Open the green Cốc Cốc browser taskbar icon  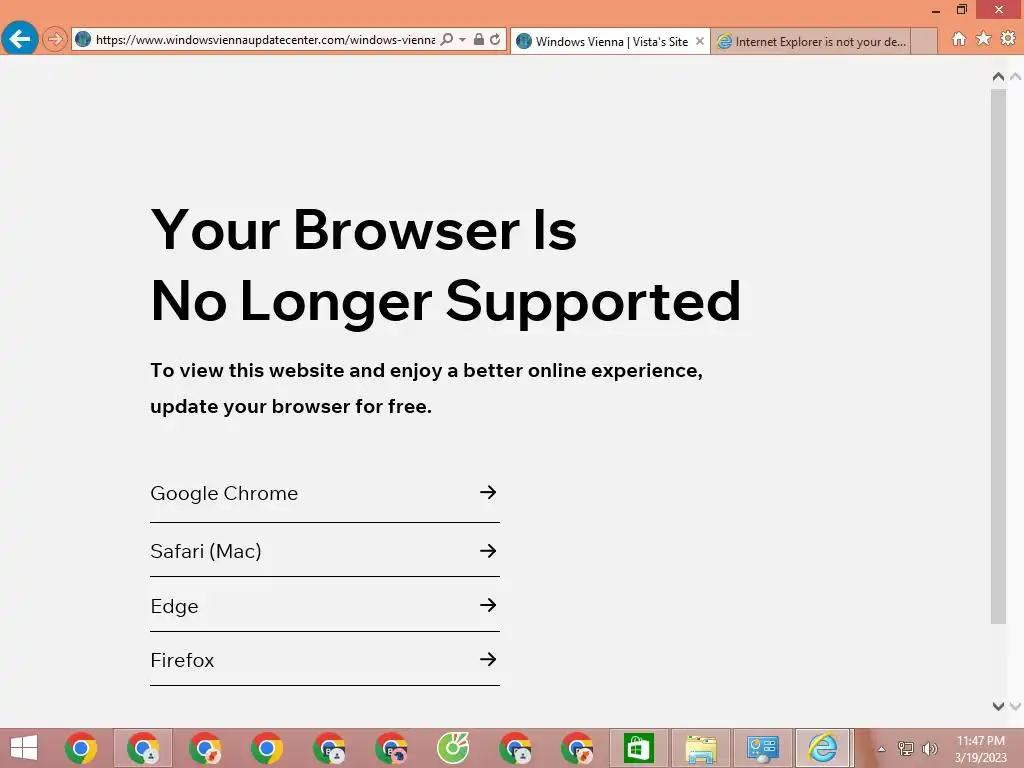click(x=453, y=748)
